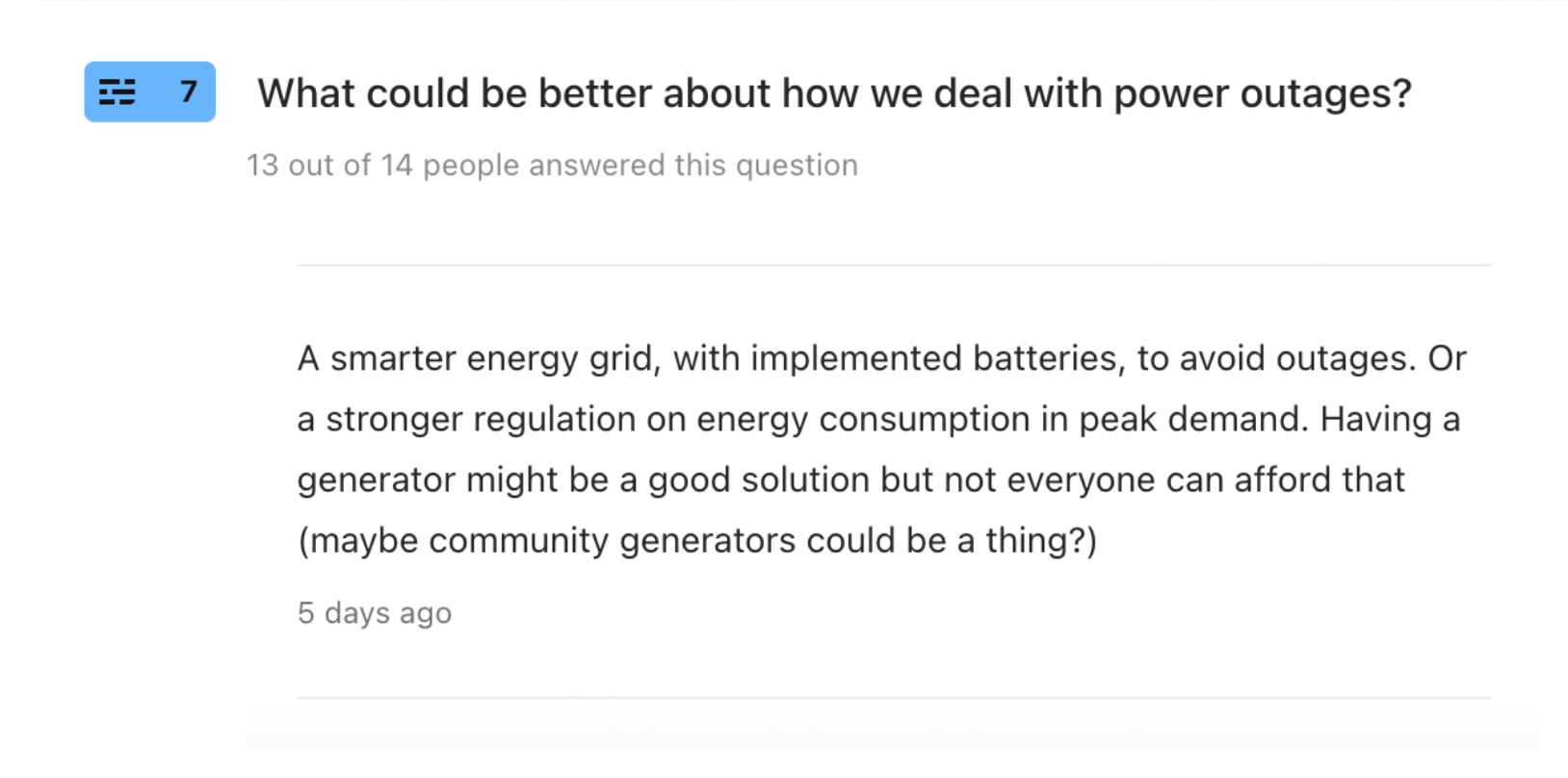Select the line starting "A smarter energy grid"
Viewport: 1568px width, 778px height.
click(x=880, y=358)
